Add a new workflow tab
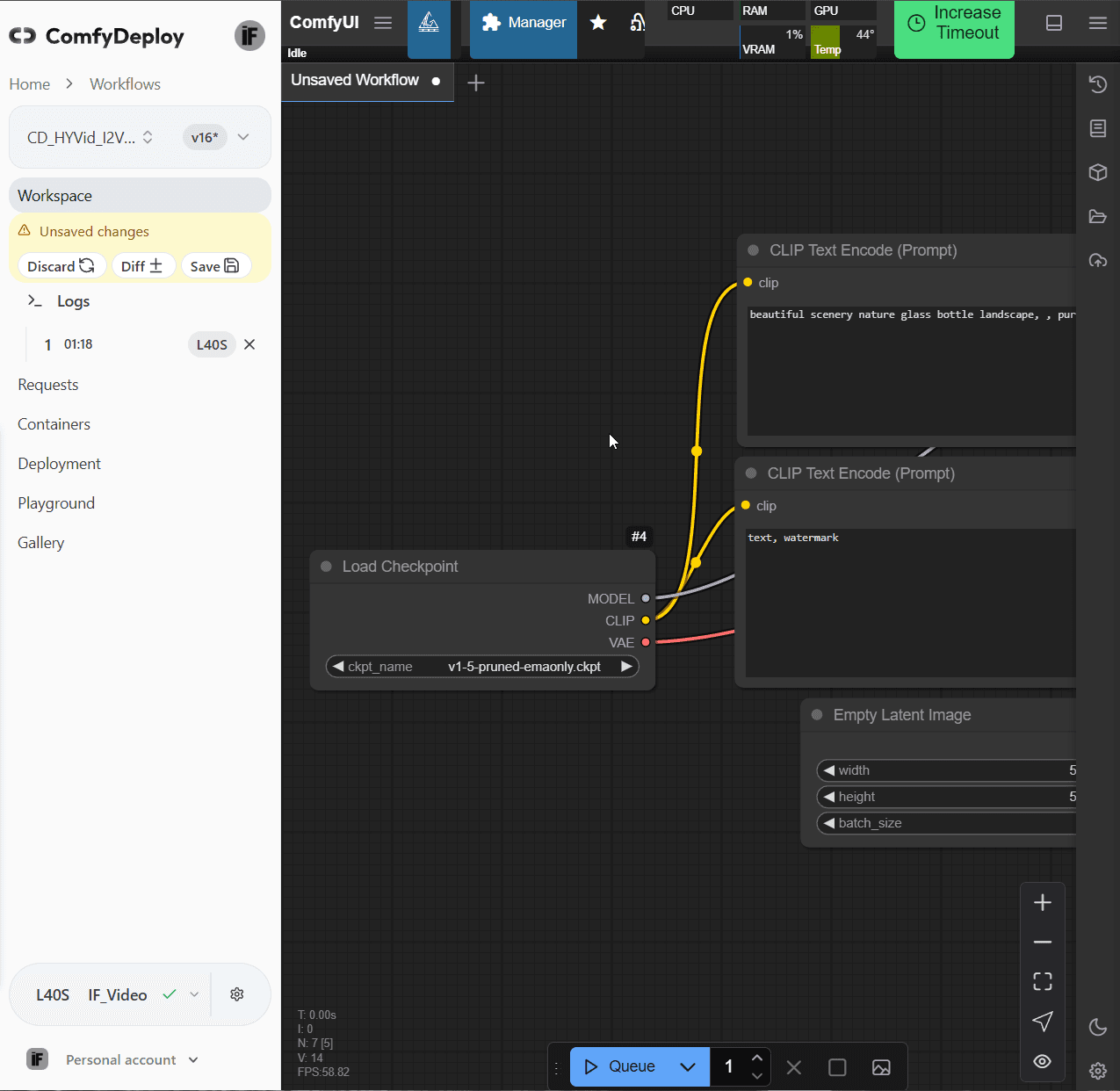Viewport: 1120px width, 1091px height. 476,83
